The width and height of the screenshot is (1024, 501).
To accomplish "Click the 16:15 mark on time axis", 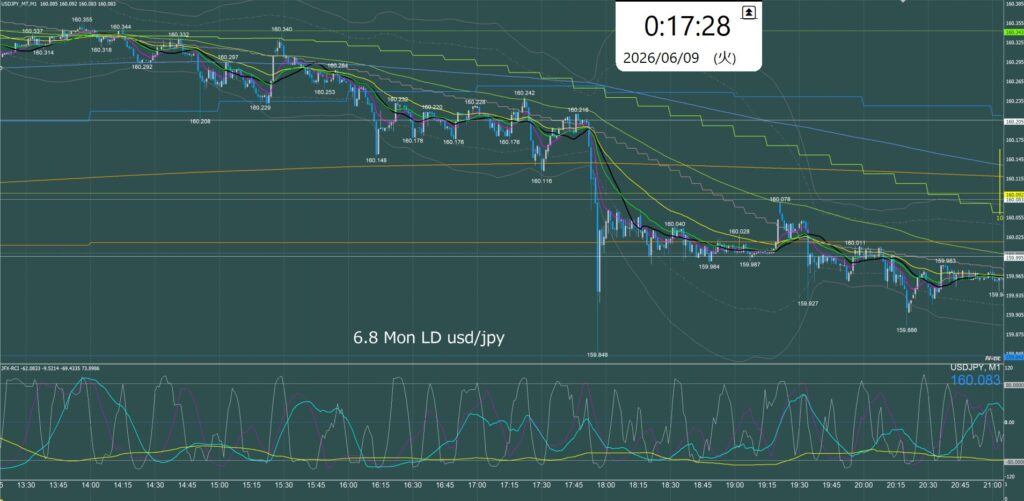I will [x=380, y=485].
